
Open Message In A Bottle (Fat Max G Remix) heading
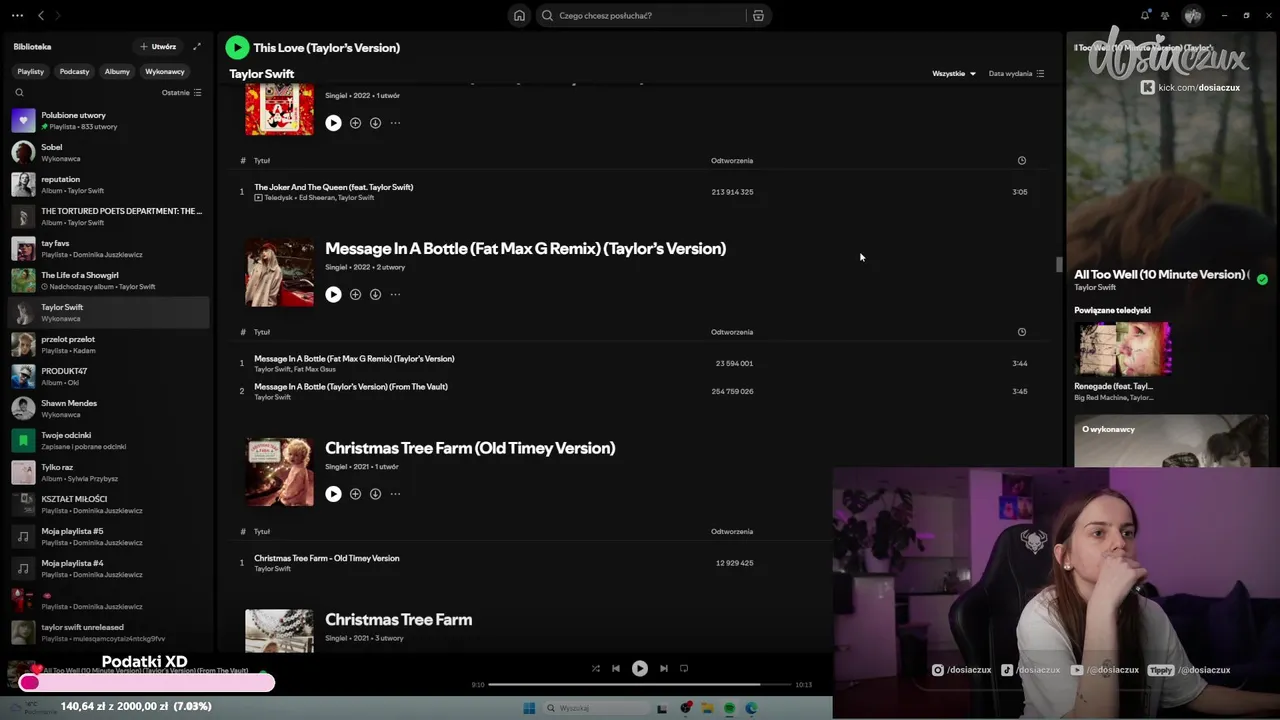click(525, 248)
